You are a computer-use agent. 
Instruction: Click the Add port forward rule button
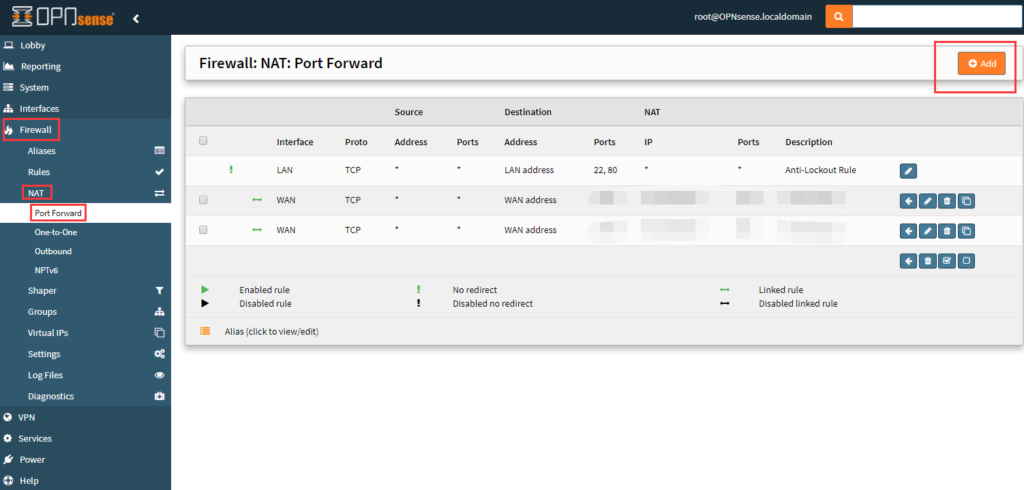pos(982,63)
